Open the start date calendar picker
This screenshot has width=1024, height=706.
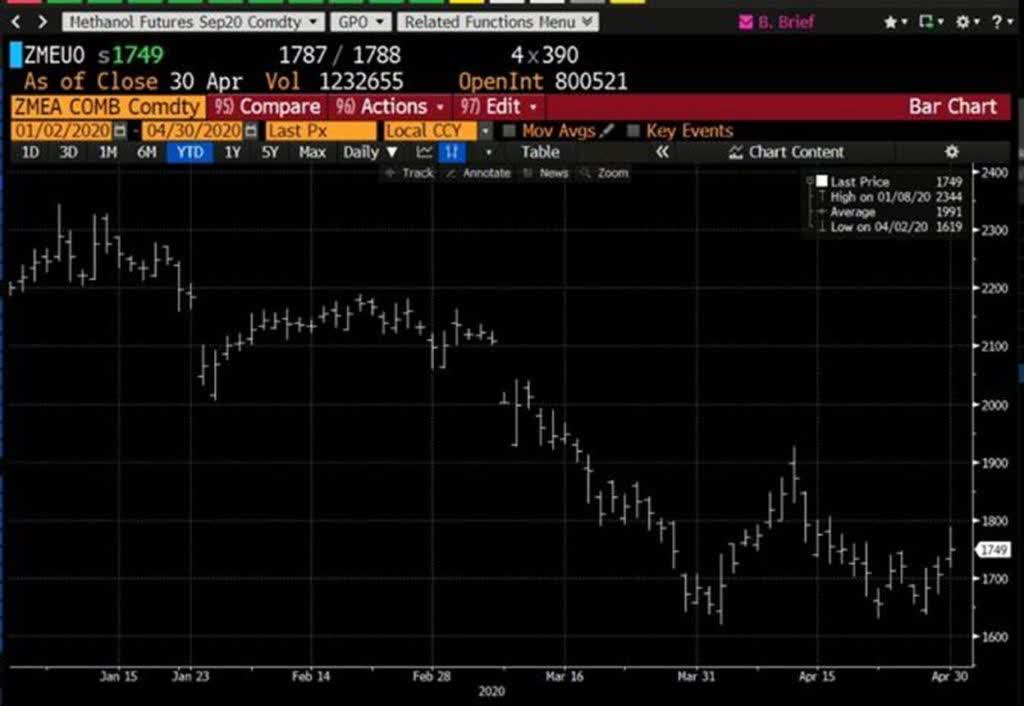[120, 131]
